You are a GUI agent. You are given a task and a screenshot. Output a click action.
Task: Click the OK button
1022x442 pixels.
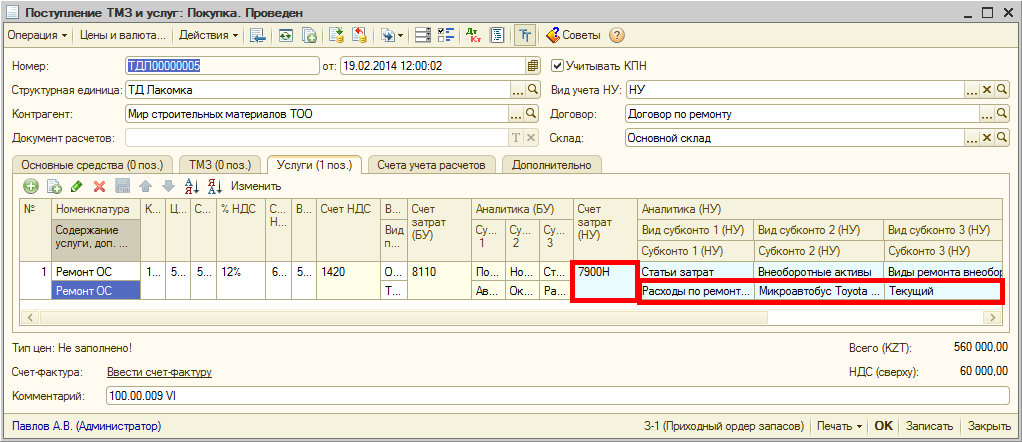(883, 426)
